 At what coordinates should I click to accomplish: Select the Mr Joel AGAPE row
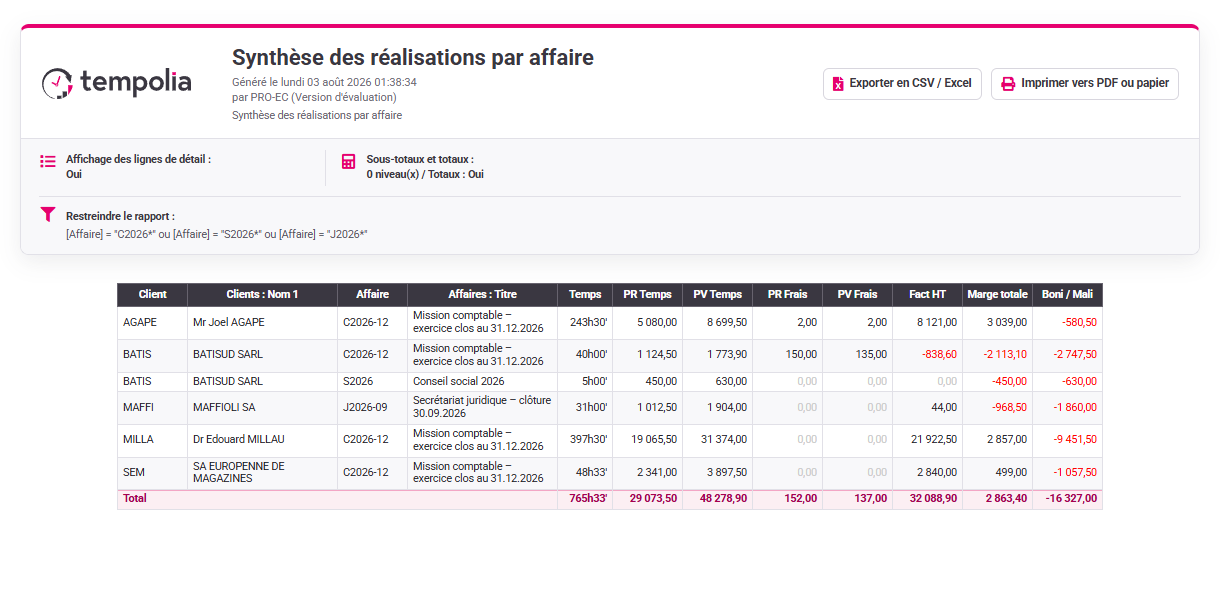tap(610, 323)
